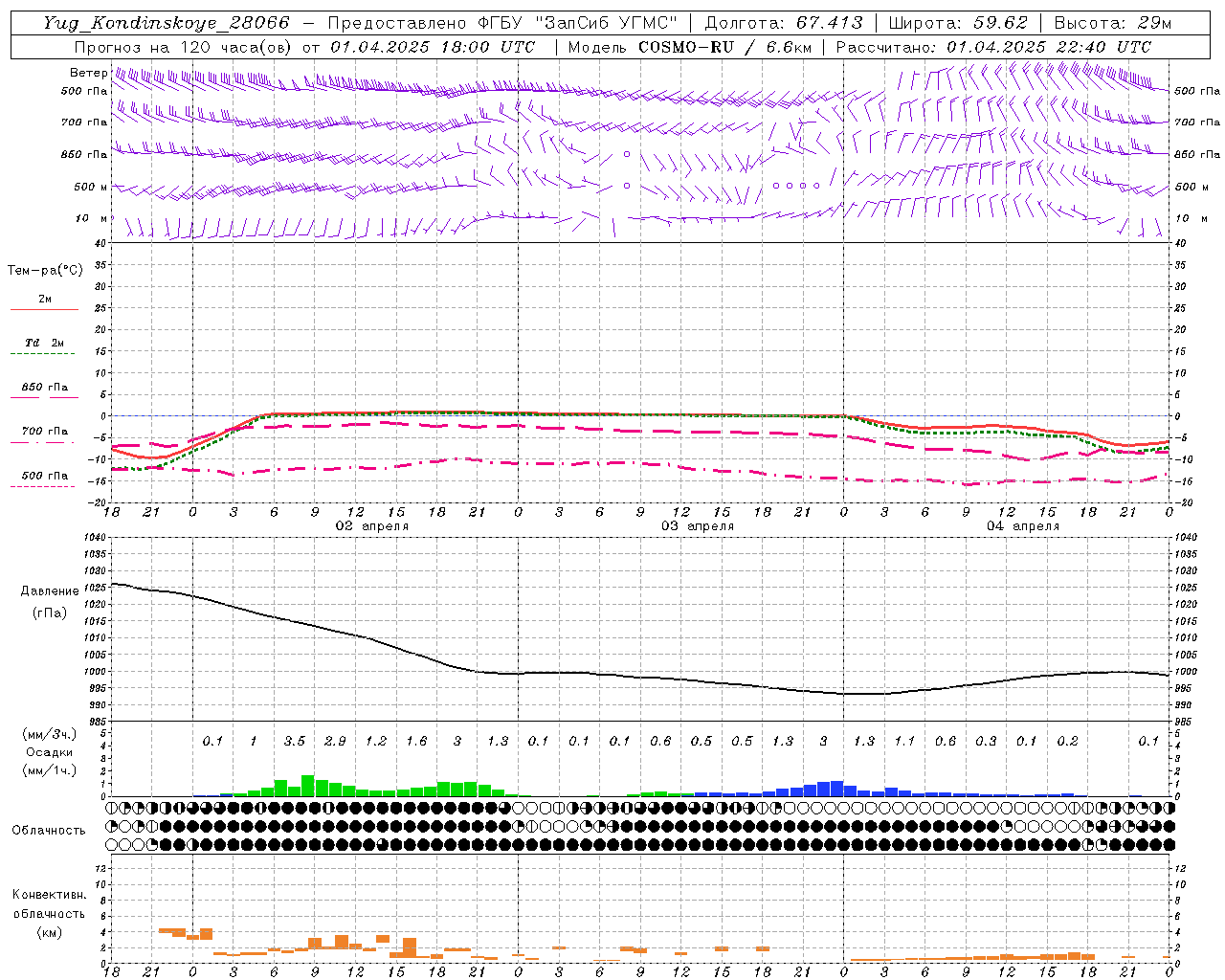The width and height of the screenshot is (1225, 980).
Task: Click the Осадки precipitation label
Action: coord(50,752)
